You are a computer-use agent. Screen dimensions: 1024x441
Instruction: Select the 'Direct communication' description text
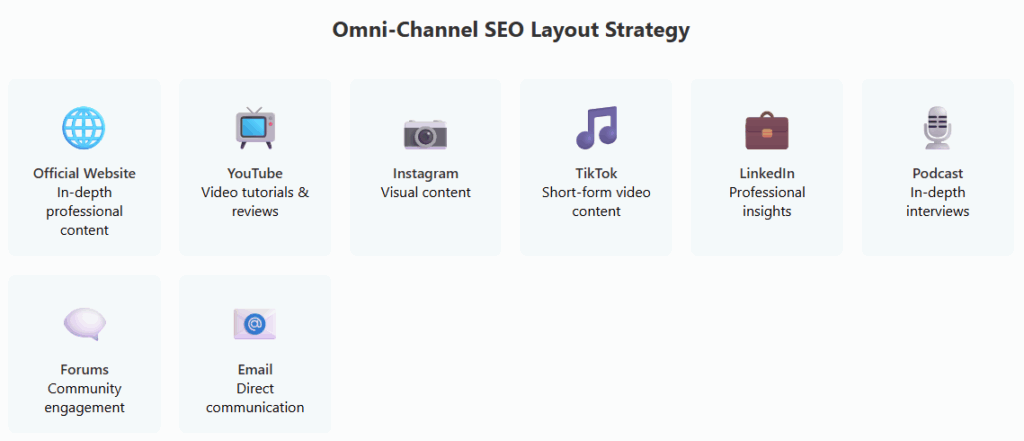[x=255, y=397]
